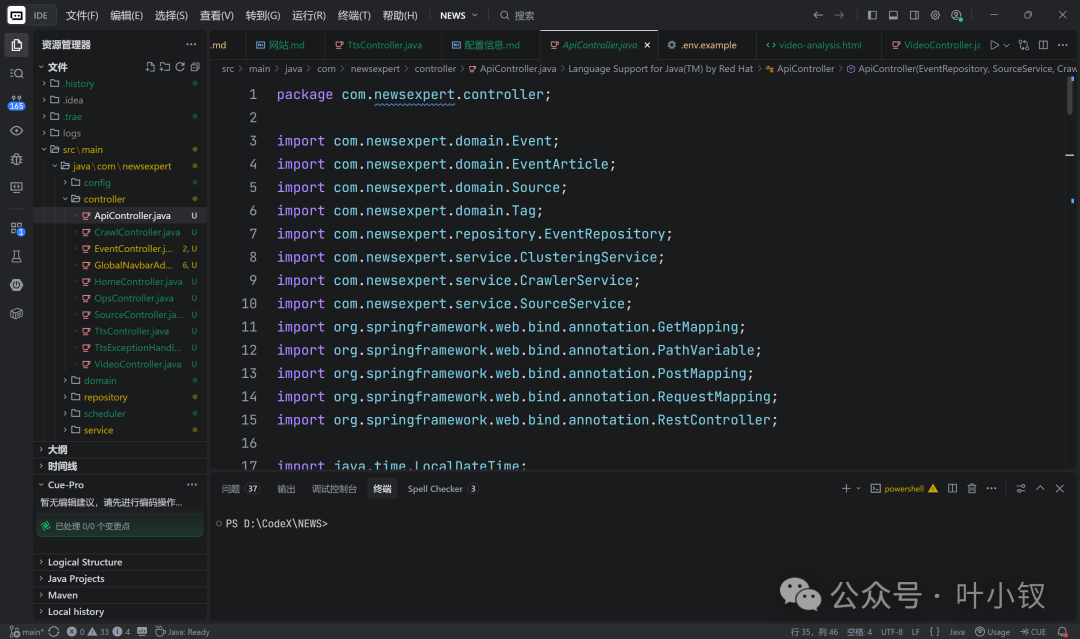Toggle the primary sidebar layout icon
Viewport: 1080px width, 639px height.
[x=872, y=15]
